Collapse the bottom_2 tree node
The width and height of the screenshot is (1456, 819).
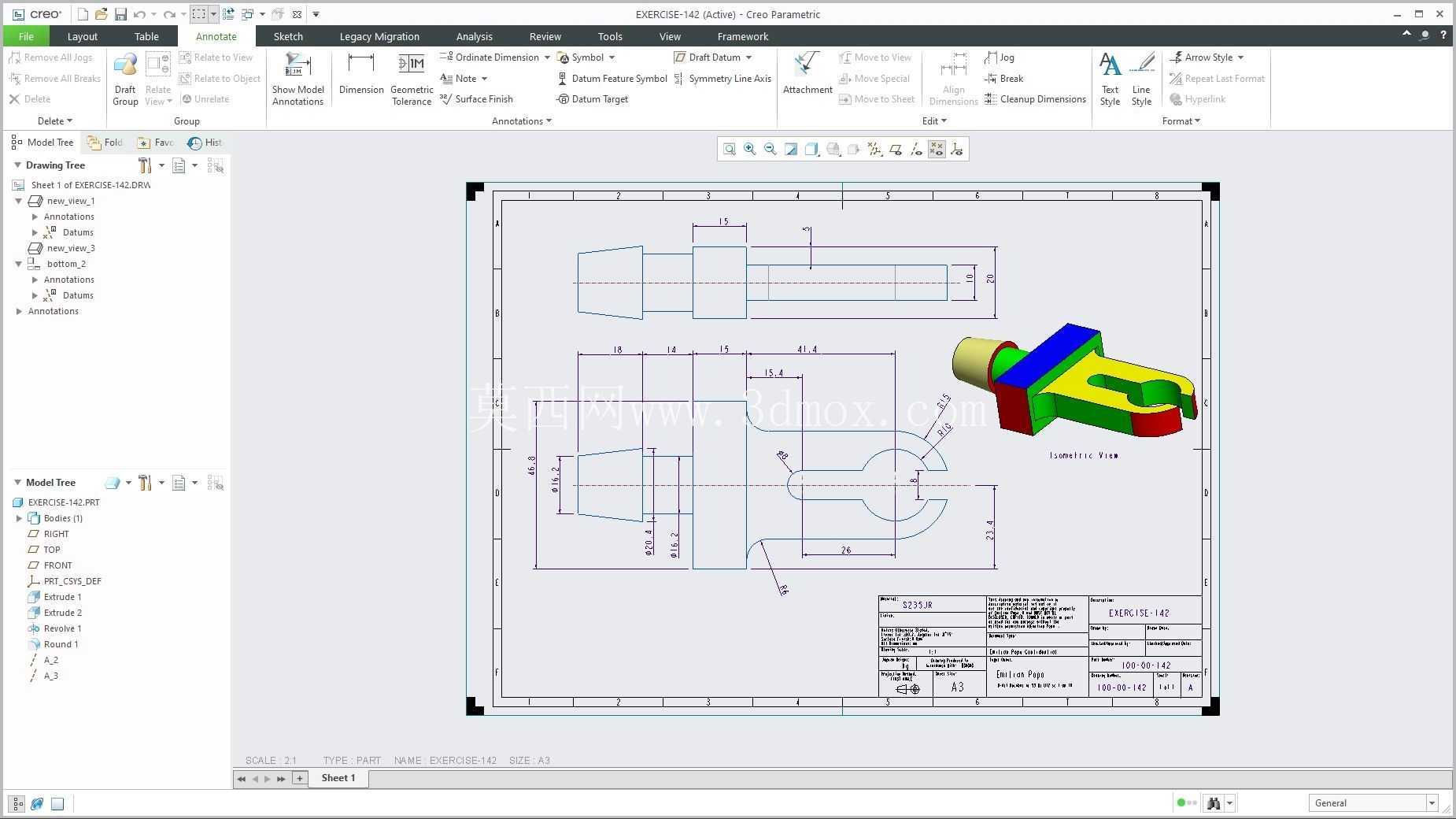[19, 264]
